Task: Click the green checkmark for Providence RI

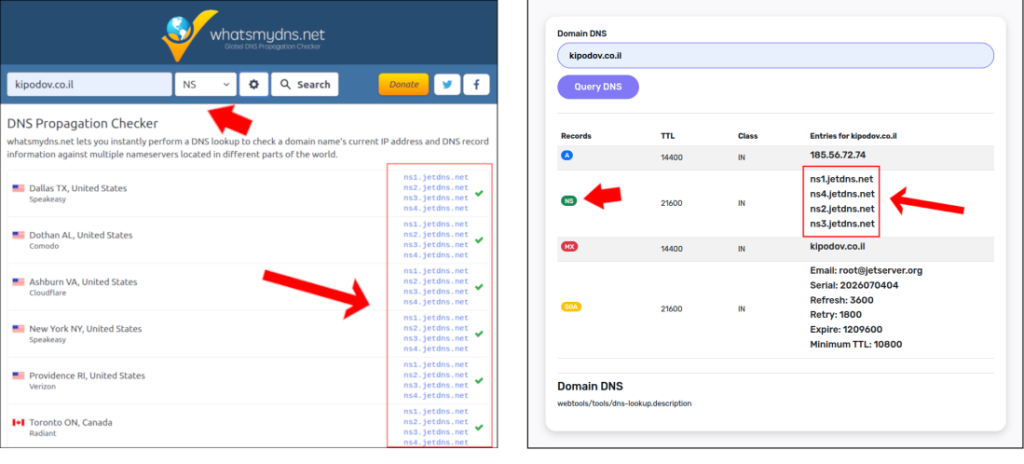Action: (x=479, y=380)
